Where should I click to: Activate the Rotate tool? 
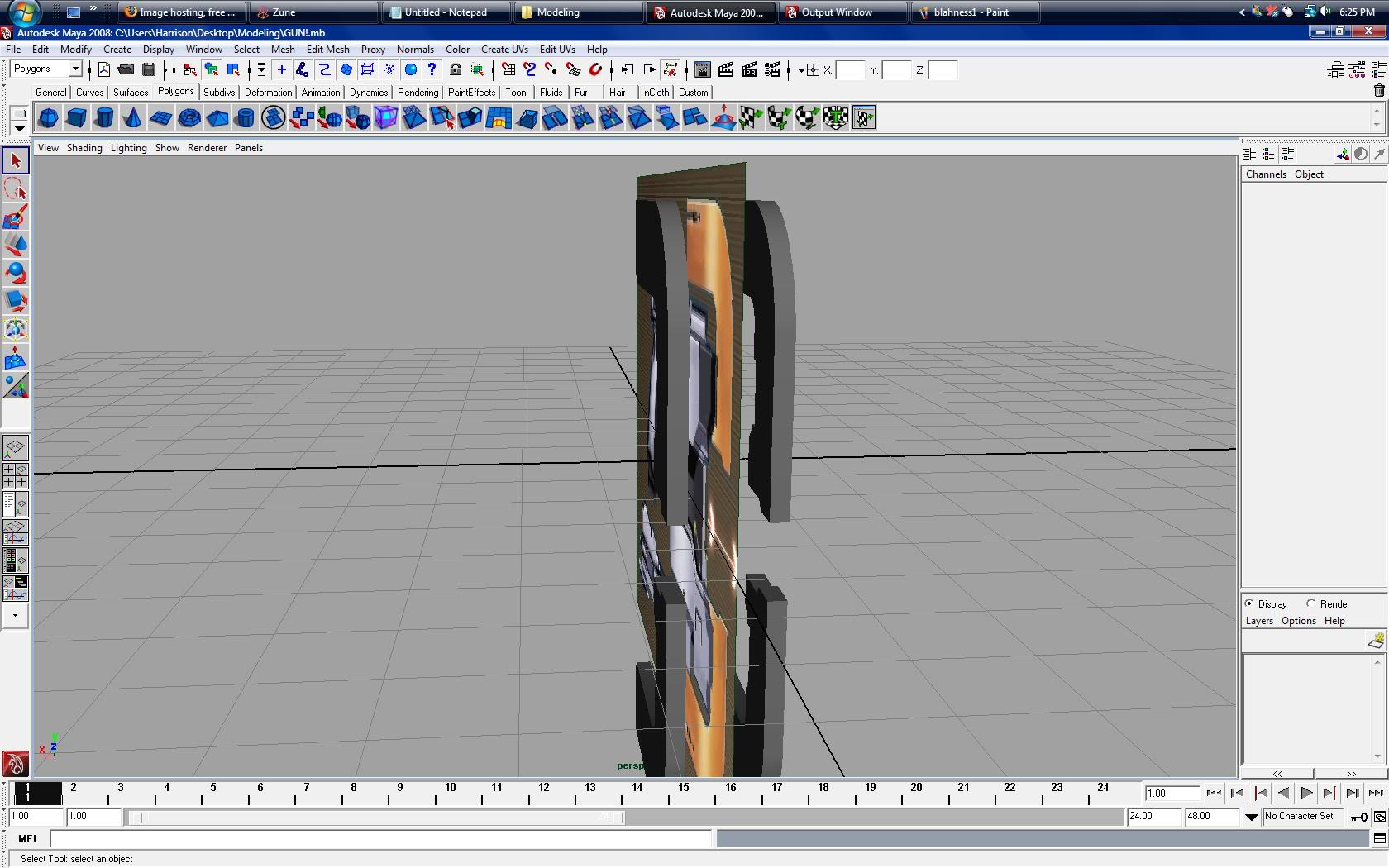point(16,274)
